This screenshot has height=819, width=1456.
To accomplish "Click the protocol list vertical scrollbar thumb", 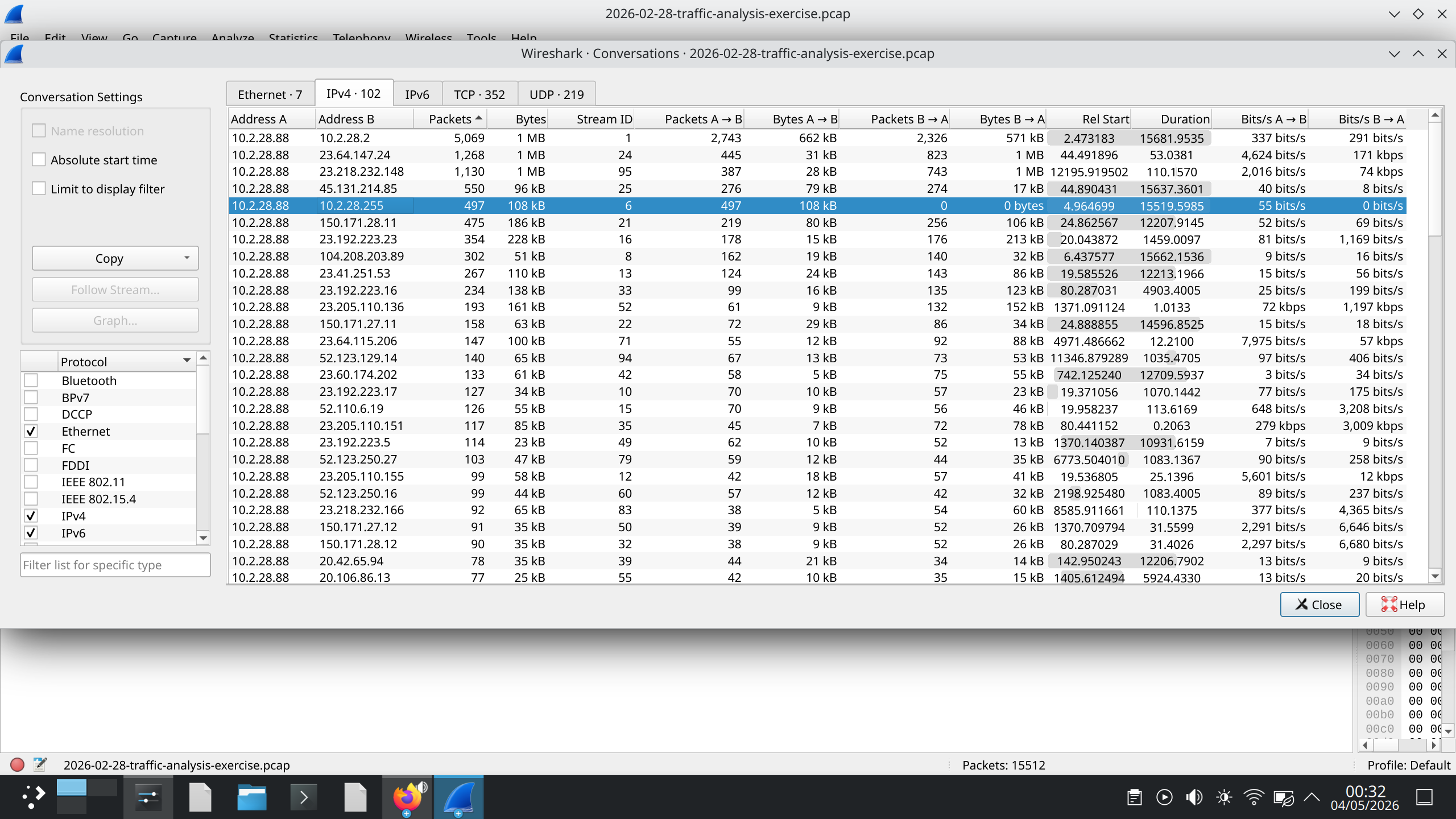I will click(x=203, y=399).
